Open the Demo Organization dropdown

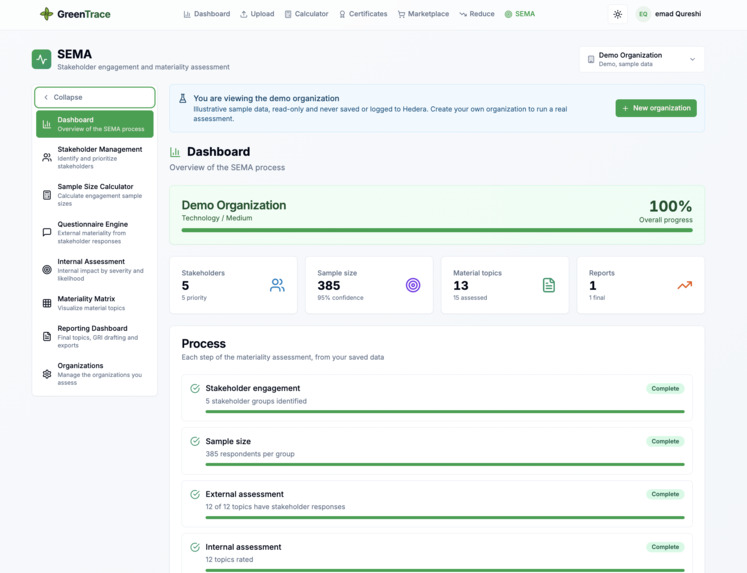[642, 60]
